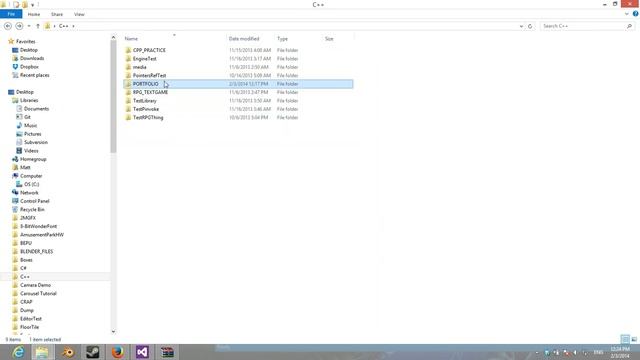Image resolution: width=640 pixels, height=360 pixels.
Task: Open Steam from the taskbar
Action: point(93,352)
